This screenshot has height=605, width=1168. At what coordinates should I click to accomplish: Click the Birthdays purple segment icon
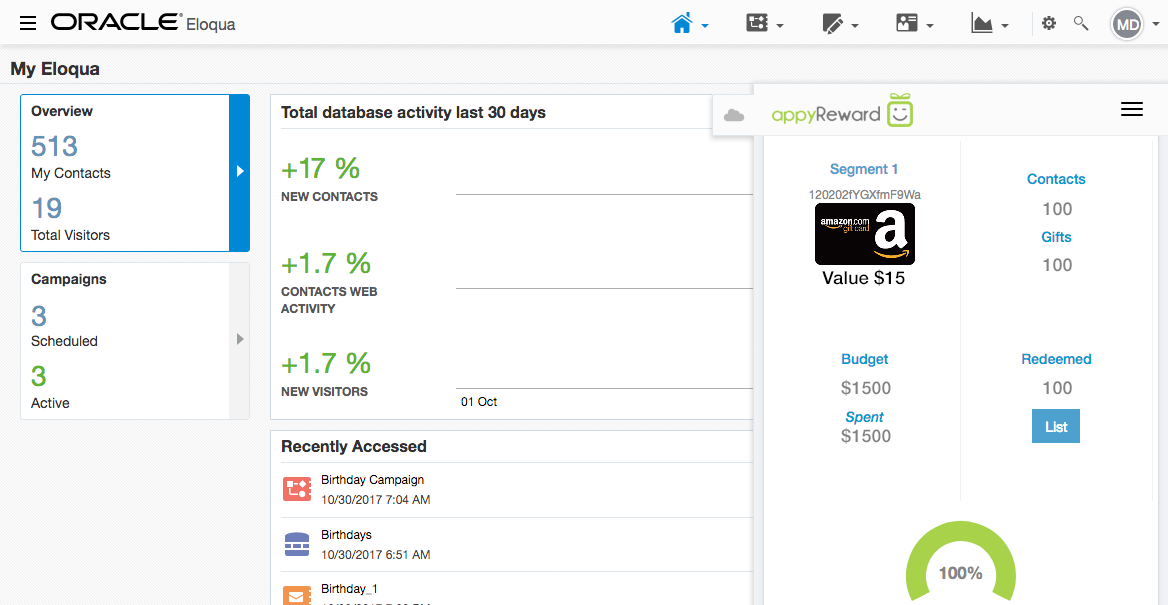coord(297,545)
